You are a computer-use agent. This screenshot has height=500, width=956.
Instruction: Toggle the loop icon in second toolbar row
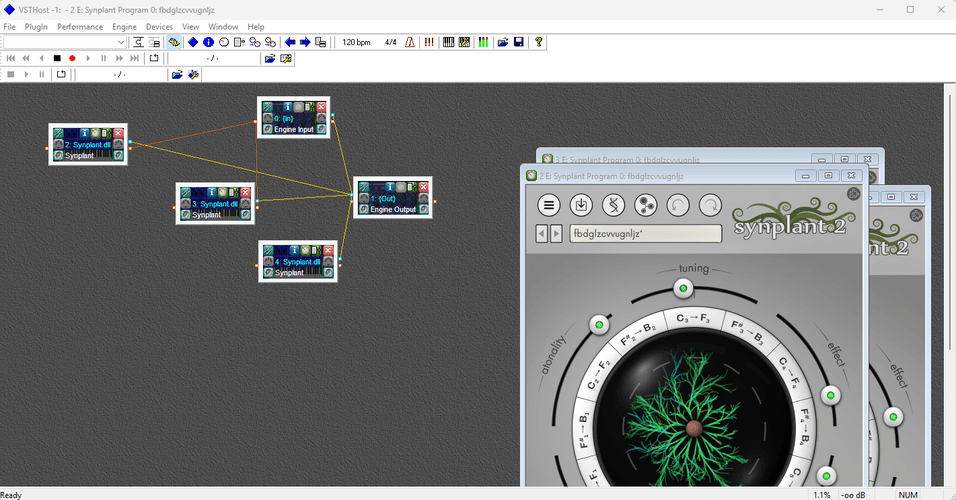(154, 59)
